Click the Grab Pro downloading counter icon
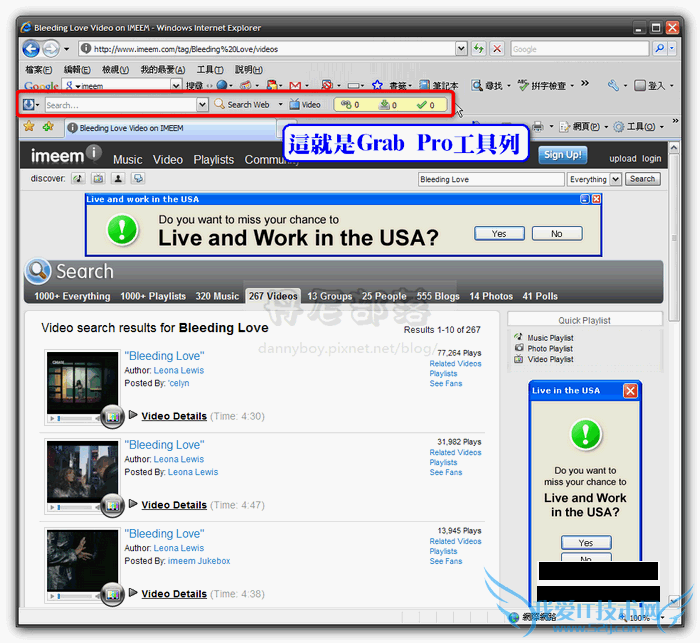 [384, 104]
